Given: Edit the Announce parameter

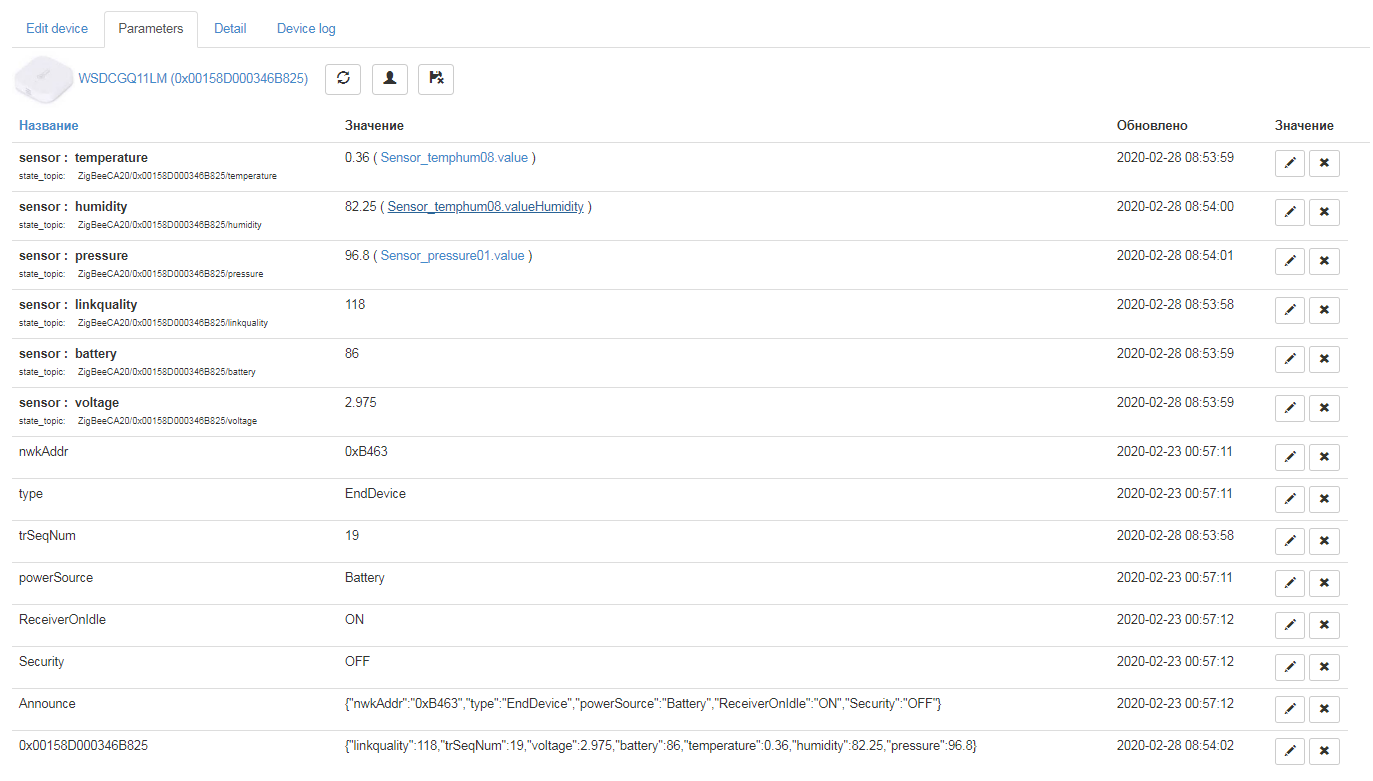Looking at the screenshot, I should click(1290, 709).
